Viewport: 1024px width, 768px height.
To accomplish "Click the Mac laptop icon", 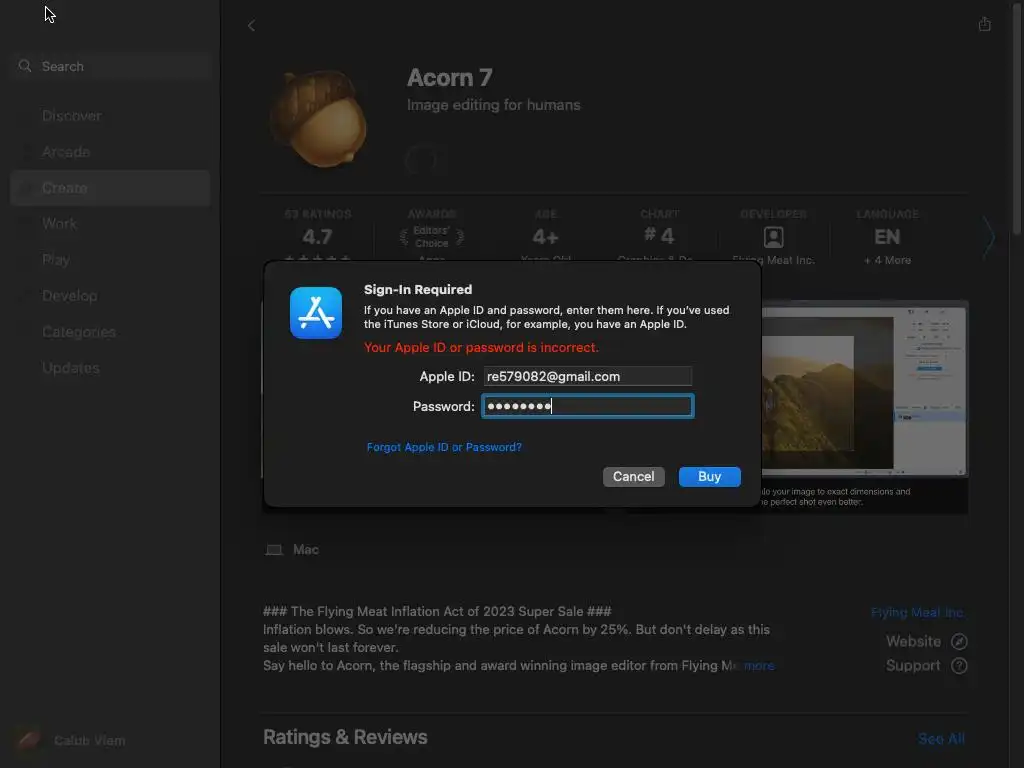I will (x=274, y=550).
